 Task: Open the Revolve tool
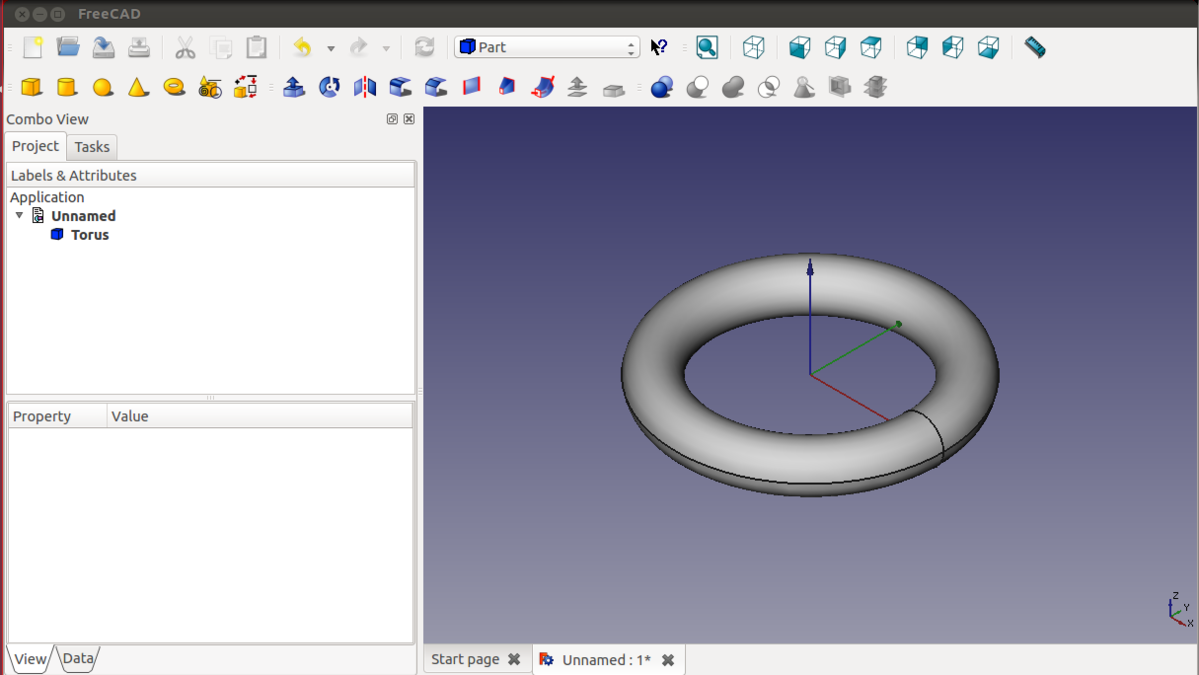329,88
